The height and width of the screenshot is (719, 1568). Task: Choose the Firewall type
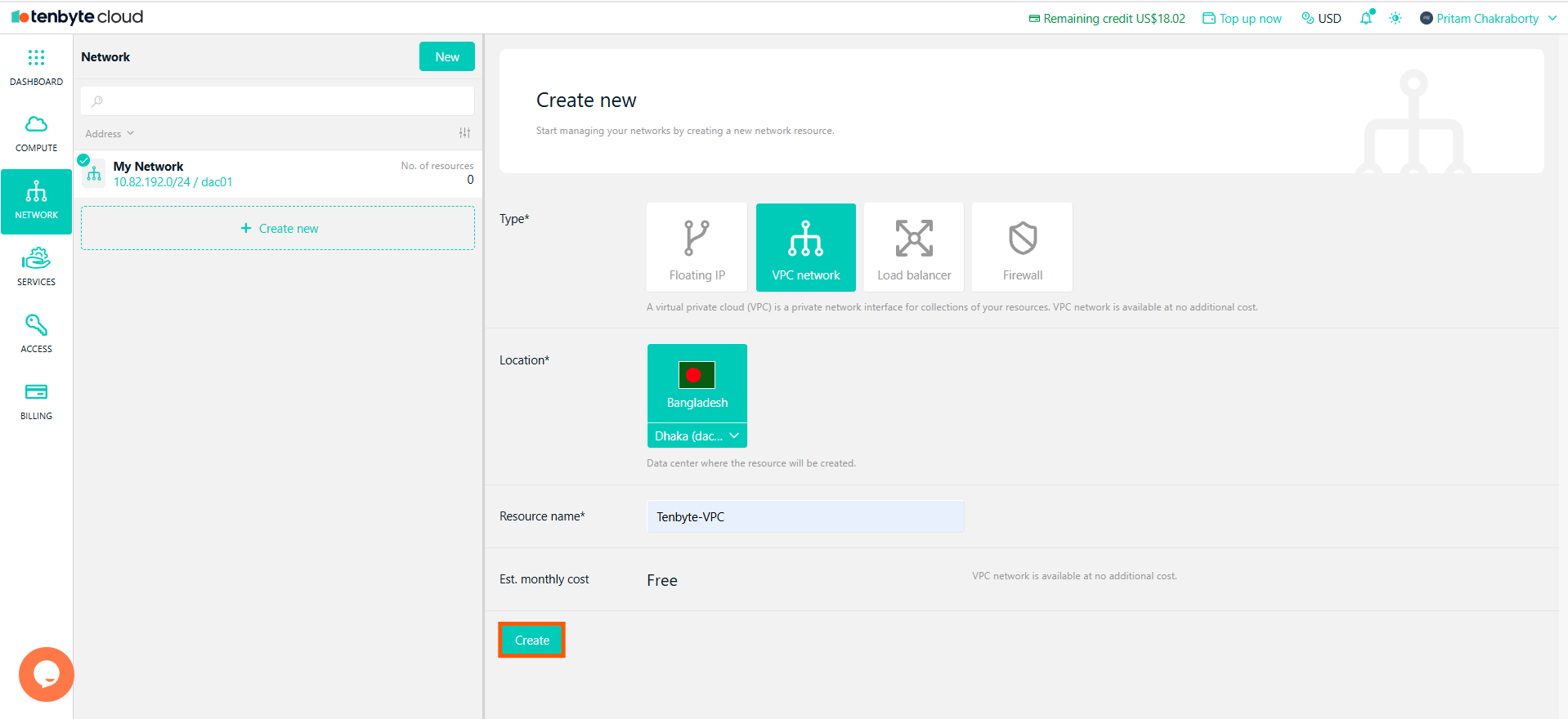click(x=1022, y=248)
